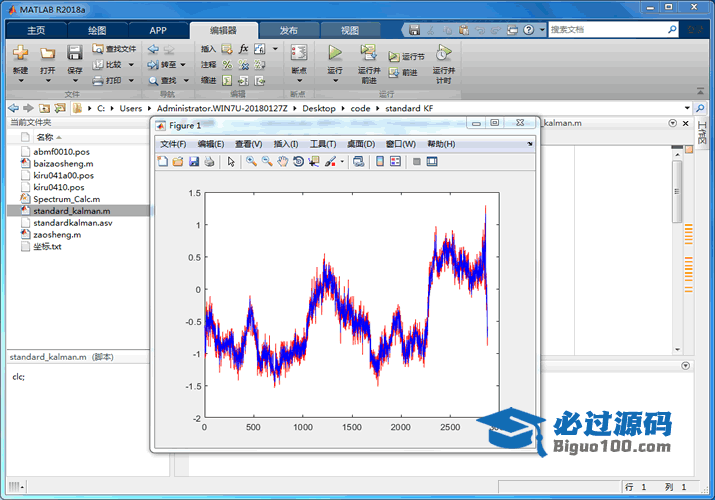This screenshot has width=715, height=500.
Task: Toggle the Data Cursor tool in Figure 1
Action: [314, 161]
